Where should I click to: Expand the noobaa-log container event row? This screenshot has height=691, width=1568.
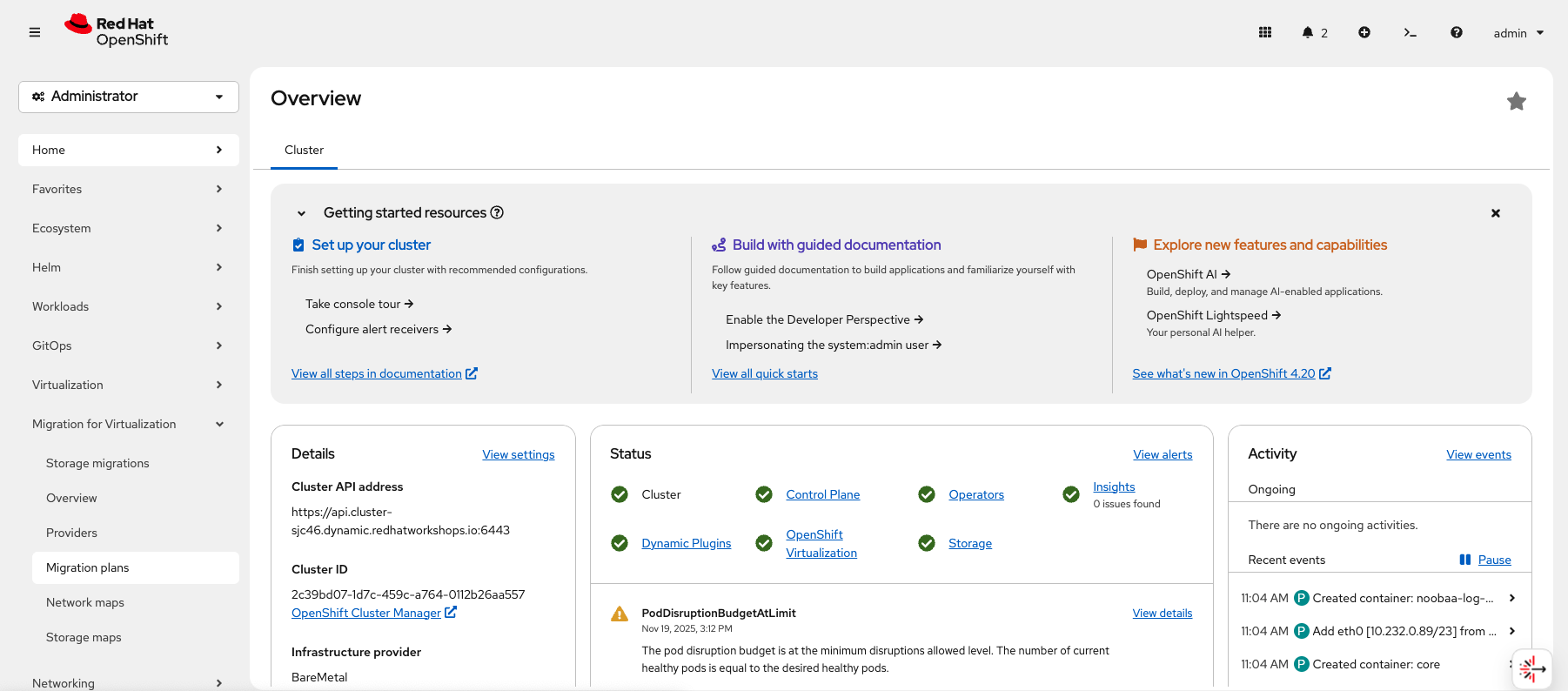1511,598
